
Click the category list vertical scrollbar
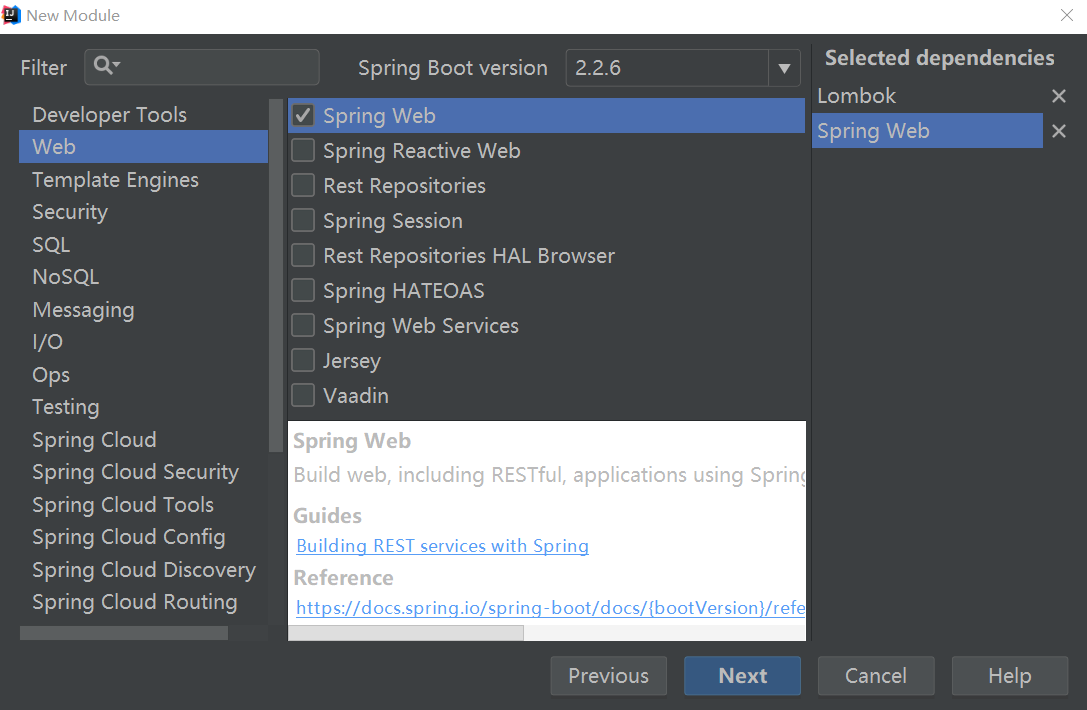click(x=276, y=275)
